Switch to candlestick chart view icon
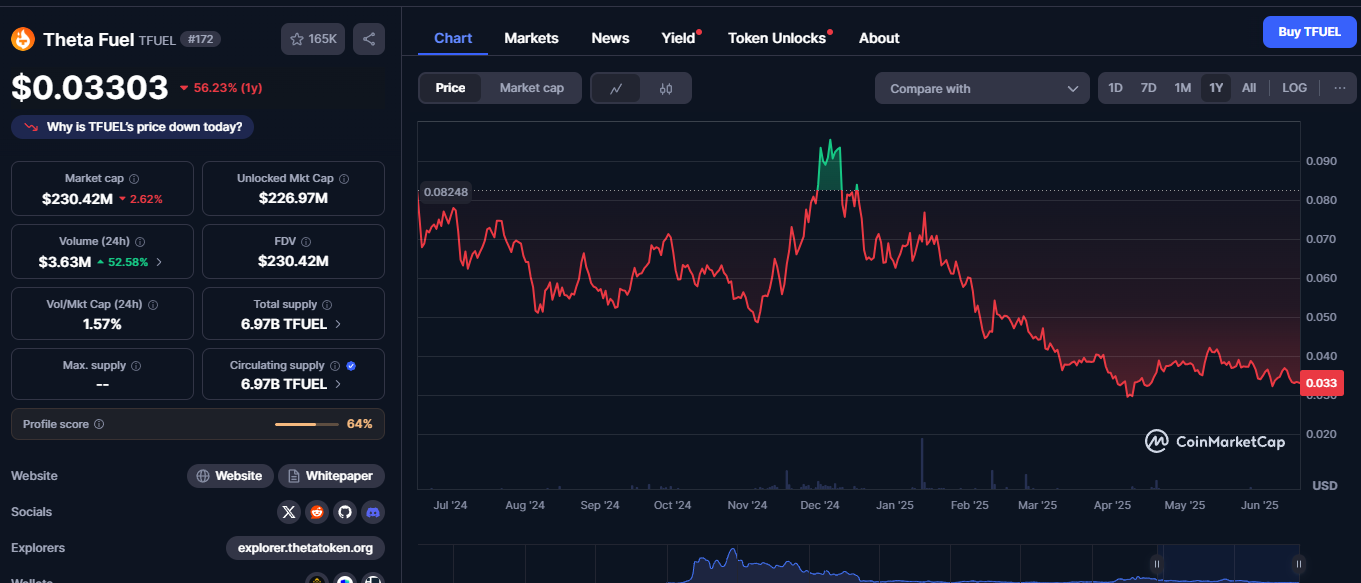 point(666,88)
